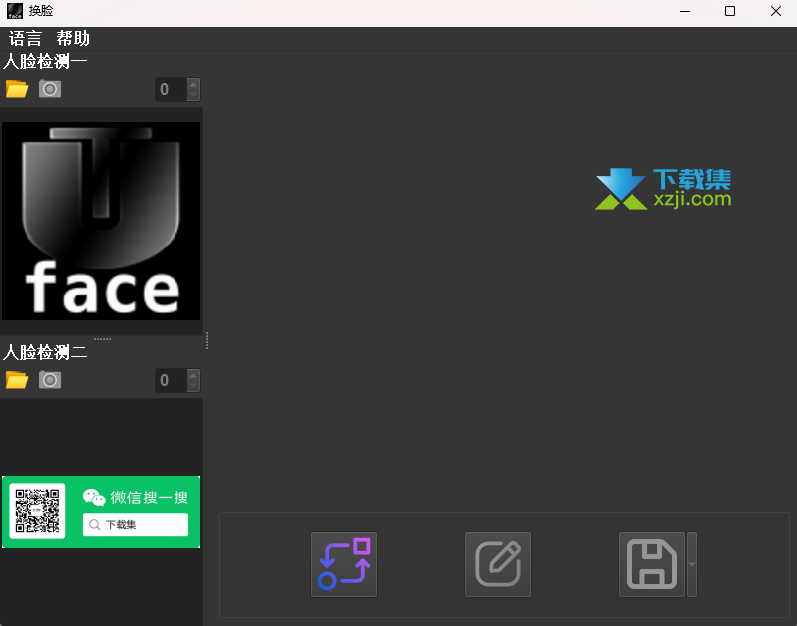Click the edit pencil icon button

[498, 564]
